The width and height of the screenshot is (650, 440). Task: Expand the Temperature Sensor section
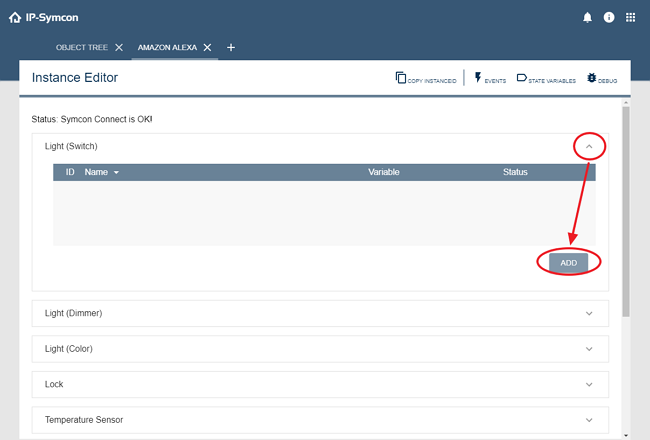[589, 420]
